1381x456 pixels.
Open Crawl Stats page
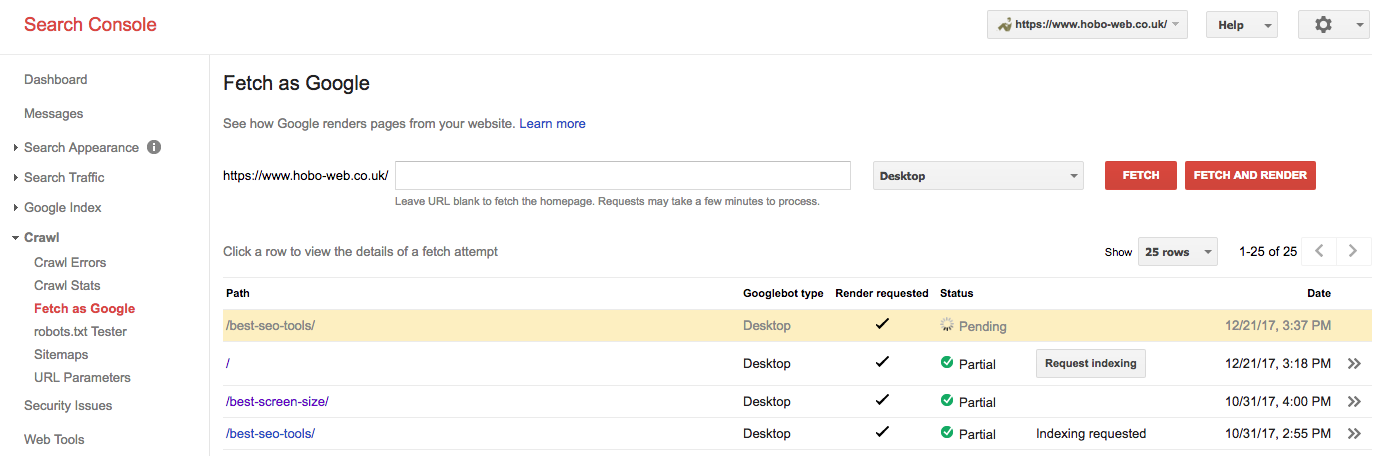click(x=67, y=285)
